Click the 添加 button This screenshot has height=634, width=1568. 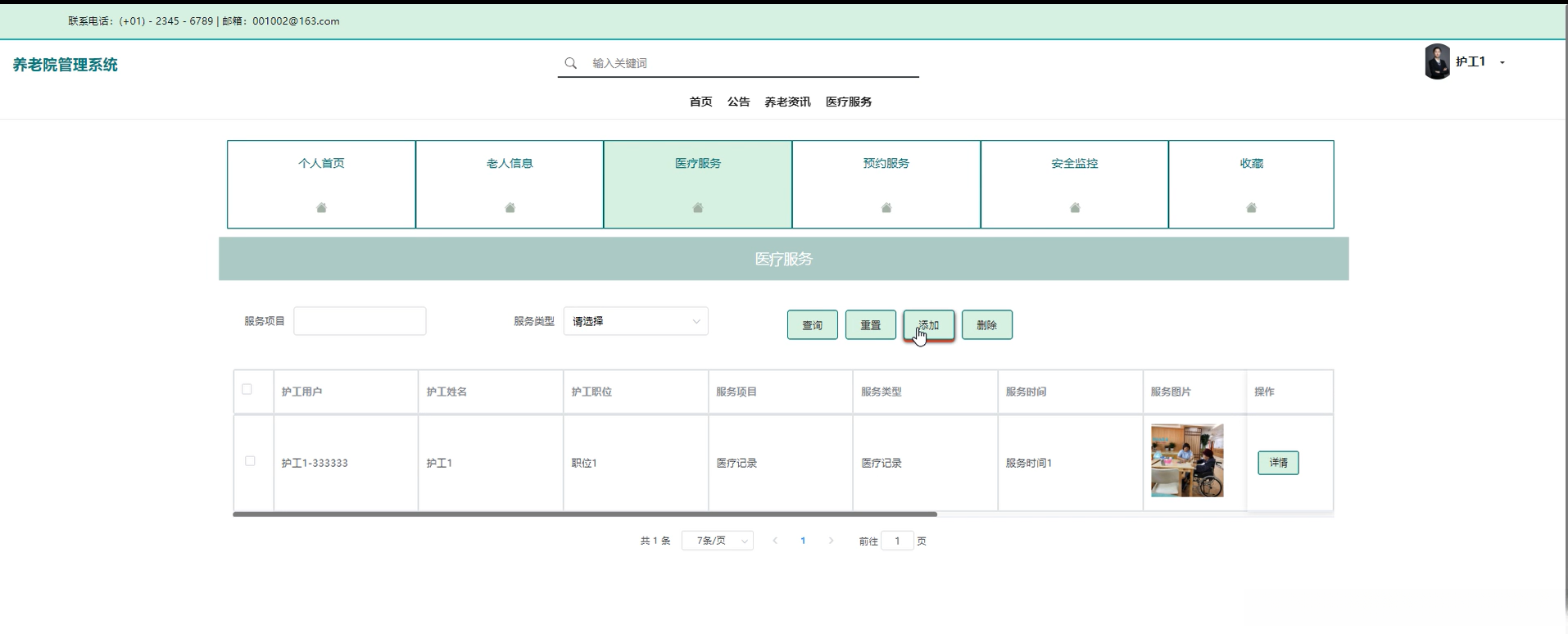[929, 325]
